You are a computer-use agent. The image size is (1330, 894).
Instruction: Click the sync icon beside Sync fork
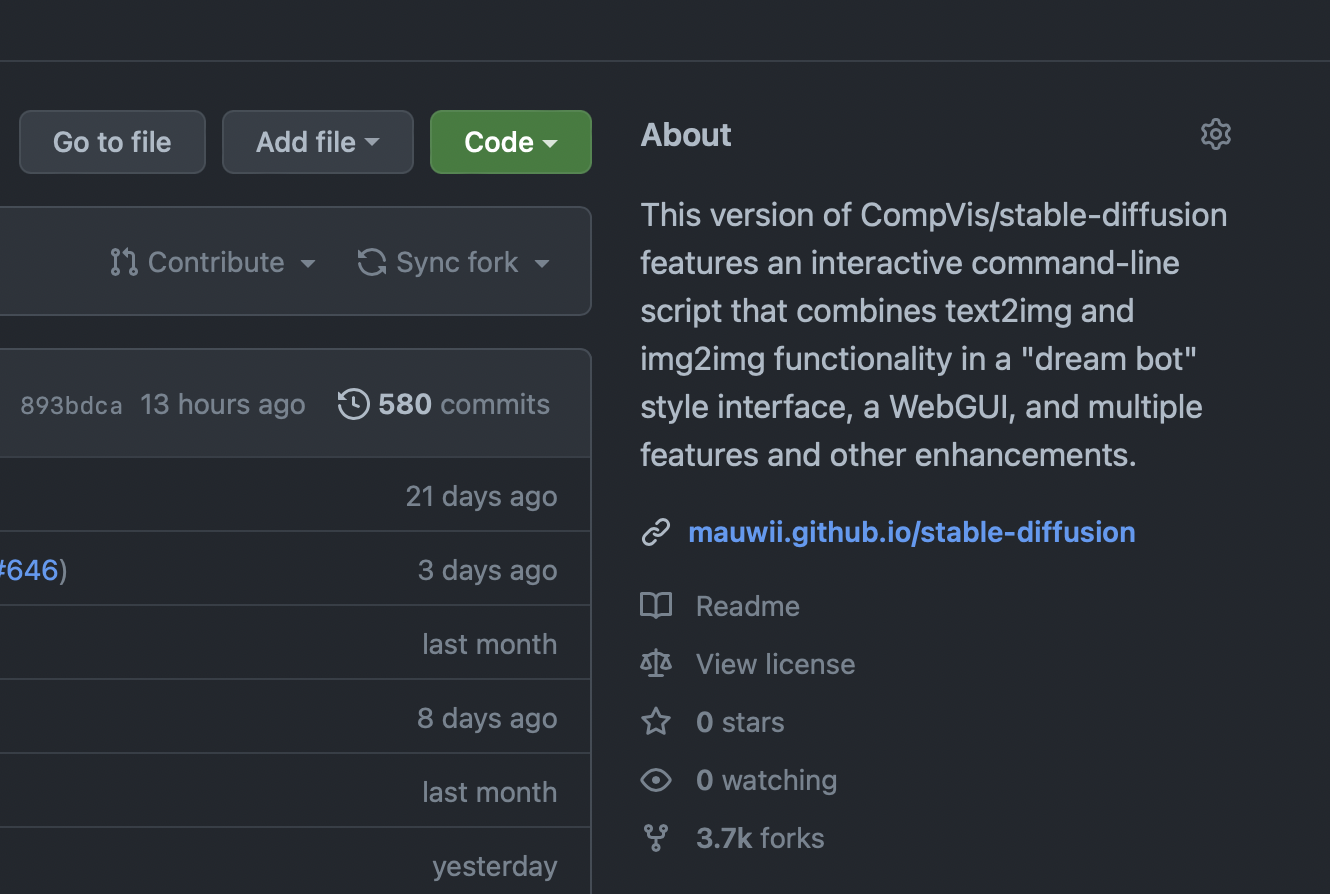coord(370,262)
